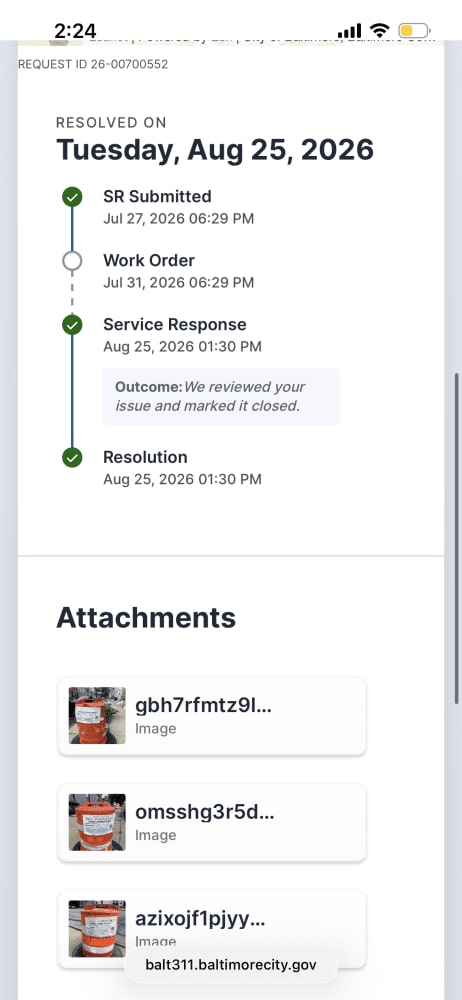Open the omsshg3r5d image thumbnail

(x=97, y=821)
